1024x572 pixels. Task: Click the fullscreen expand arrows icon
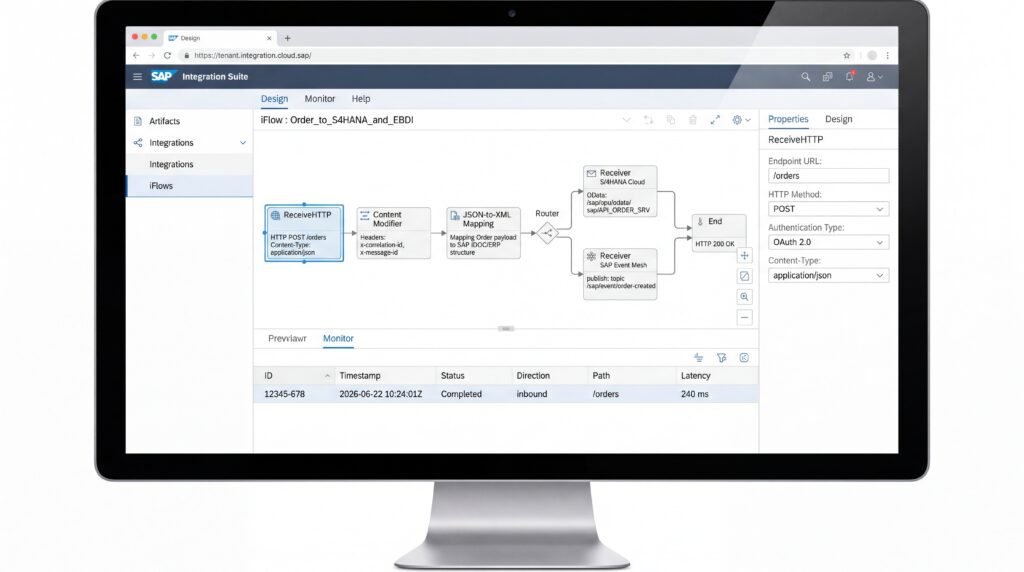click(715, 120)
